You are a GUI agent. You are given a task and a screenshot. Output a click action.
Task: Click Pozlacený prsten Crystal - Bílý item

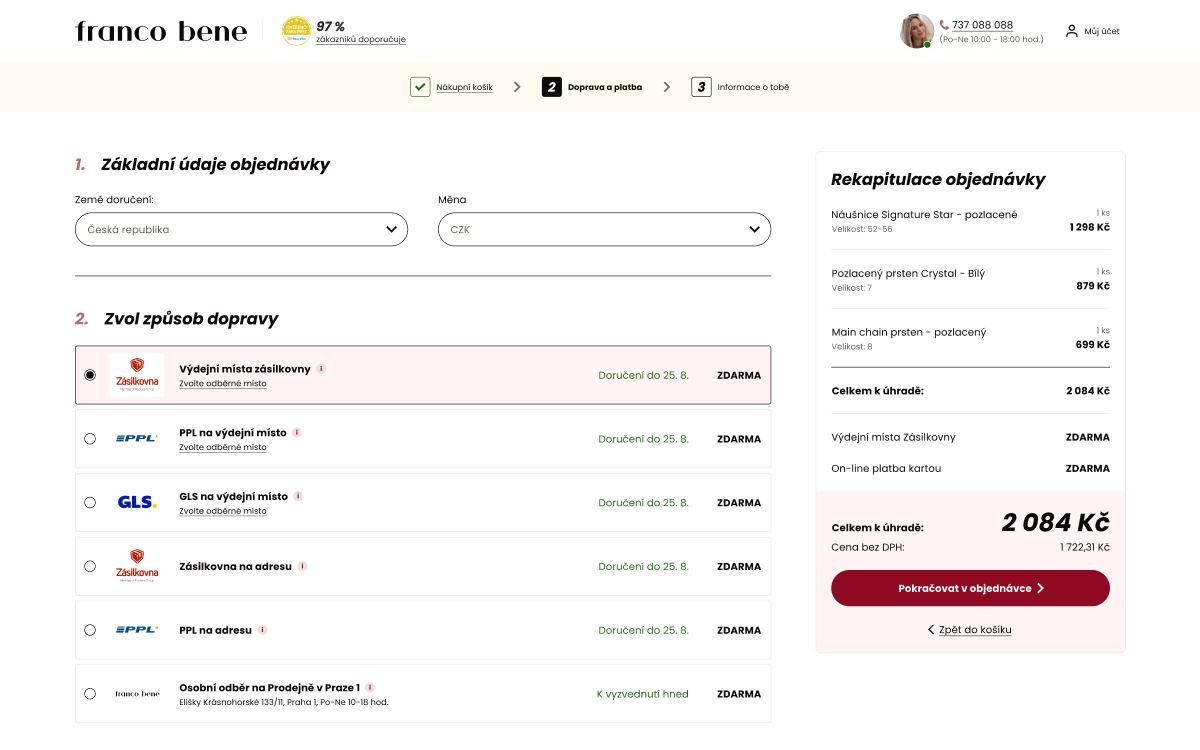tap(908, 273)
